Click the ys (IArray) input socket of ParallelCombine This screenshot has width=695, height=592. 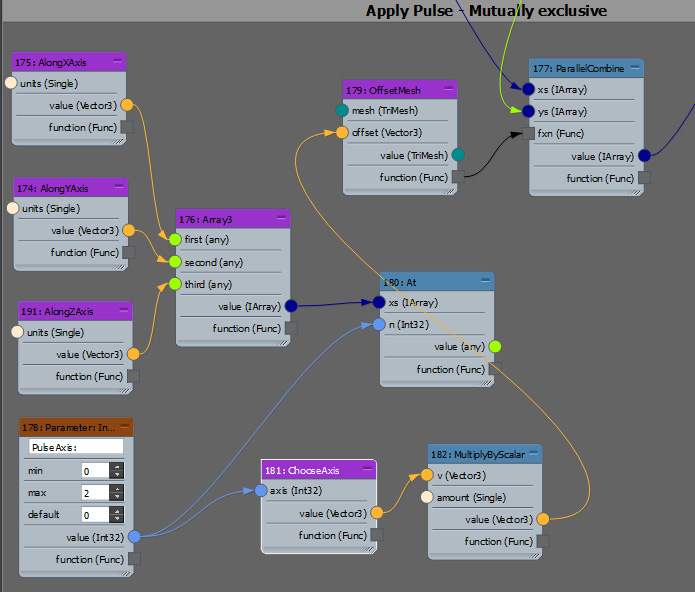tap(528, 111)
